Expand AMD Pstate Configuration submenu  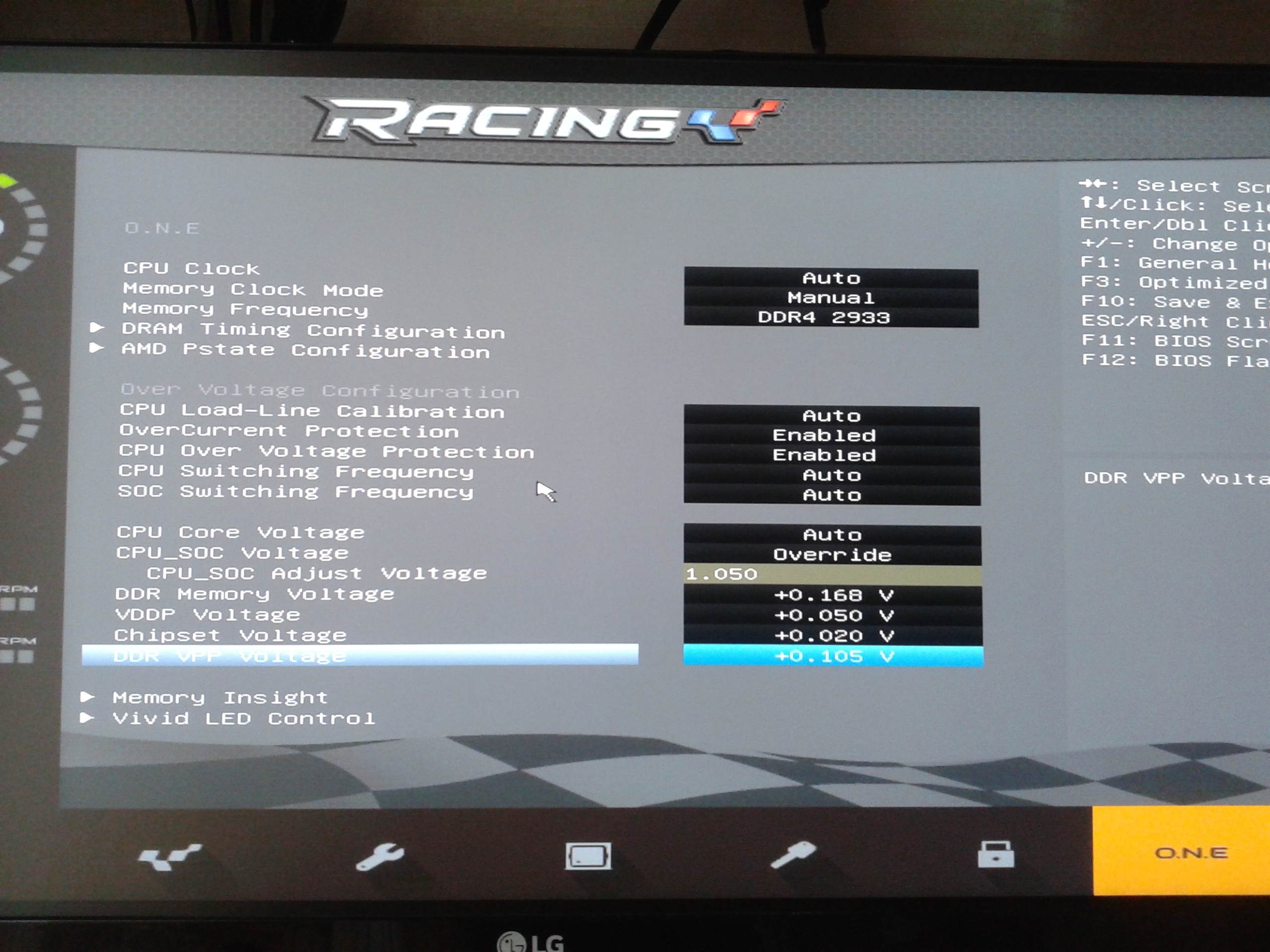click(x=306, y=351)
